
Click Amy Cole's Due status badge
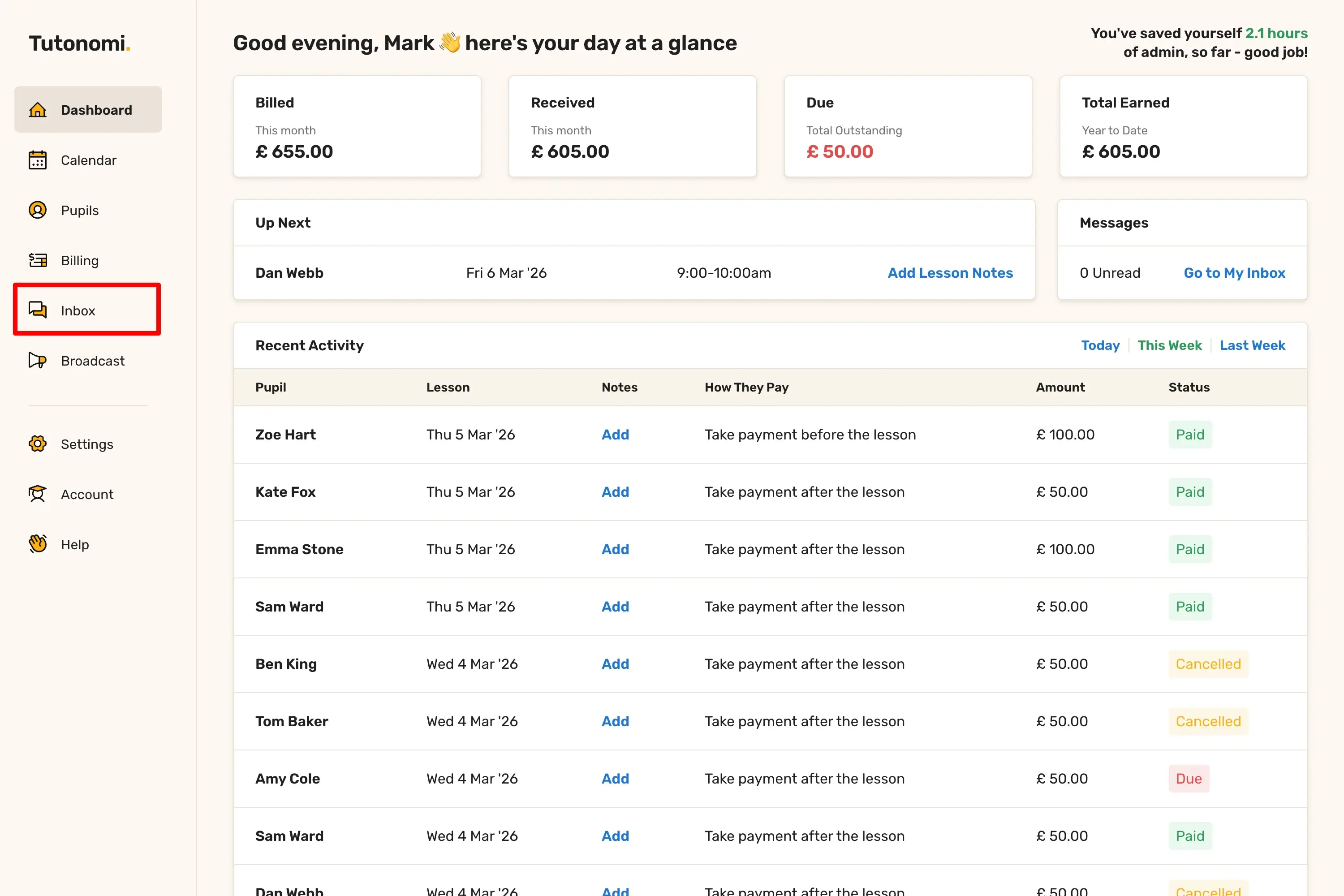tap(1189, 779)
